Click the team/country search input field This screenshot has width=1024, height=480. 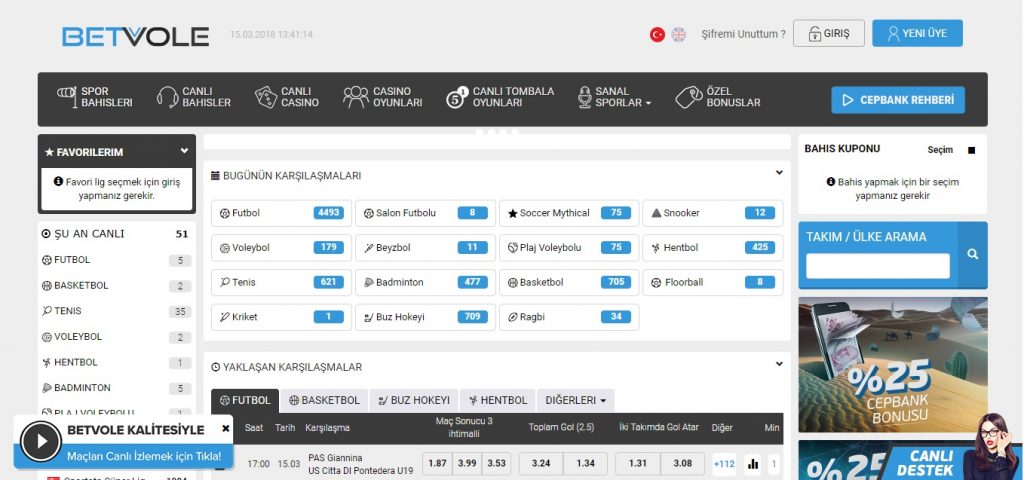[x=877, y=266]
